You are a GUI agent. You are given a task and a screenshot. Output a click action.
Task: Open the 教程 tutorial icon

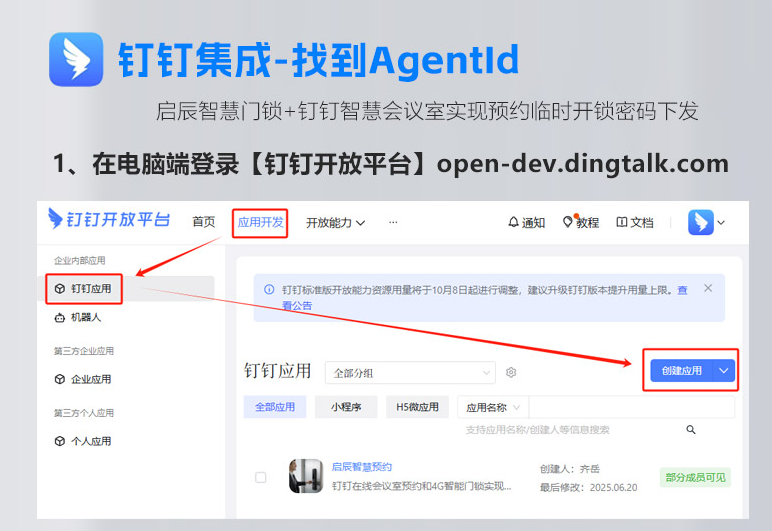click(568, 222)
